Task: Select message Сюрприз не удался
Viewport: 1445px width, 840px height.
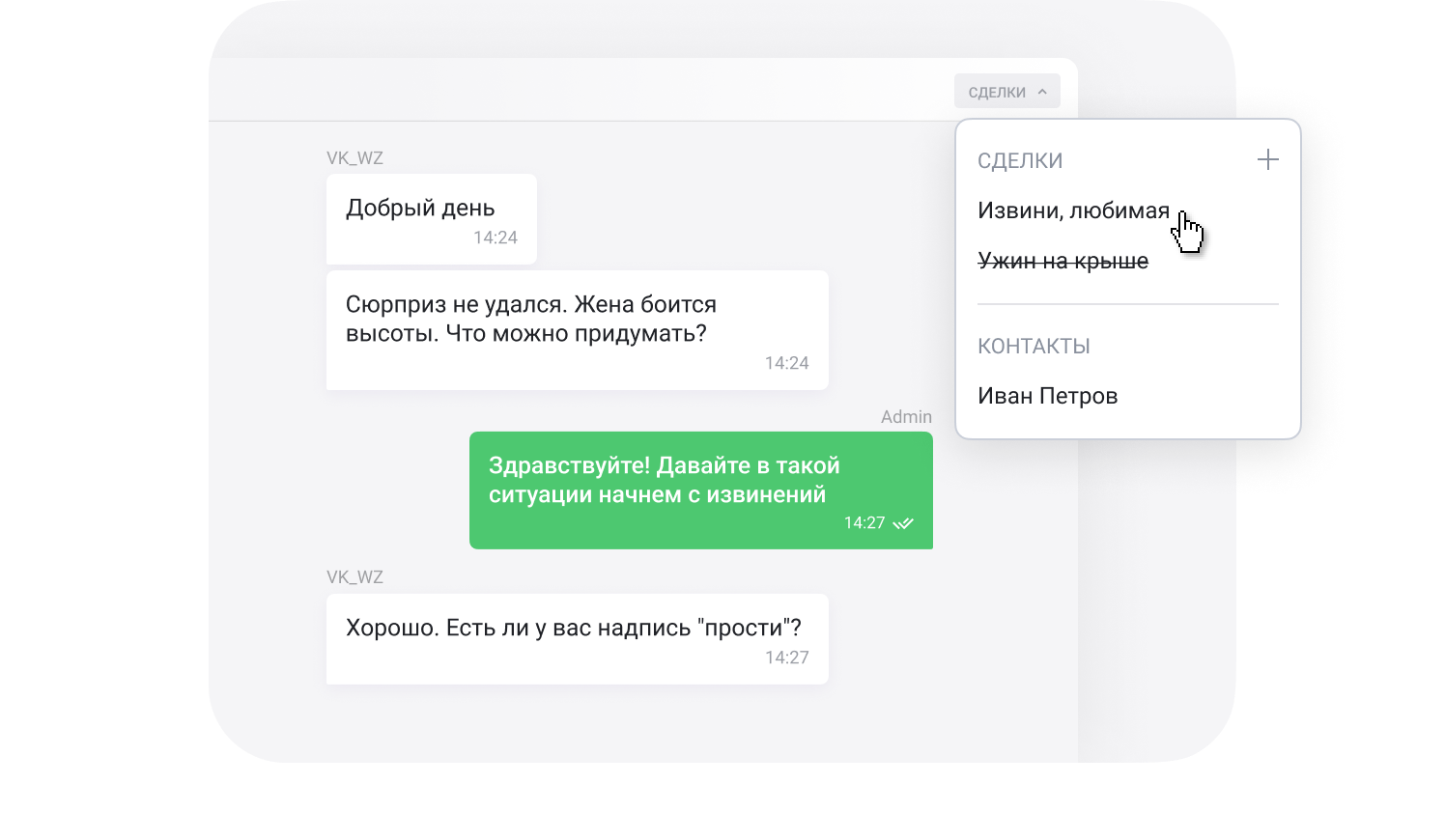Action: (x=577, y=330)
